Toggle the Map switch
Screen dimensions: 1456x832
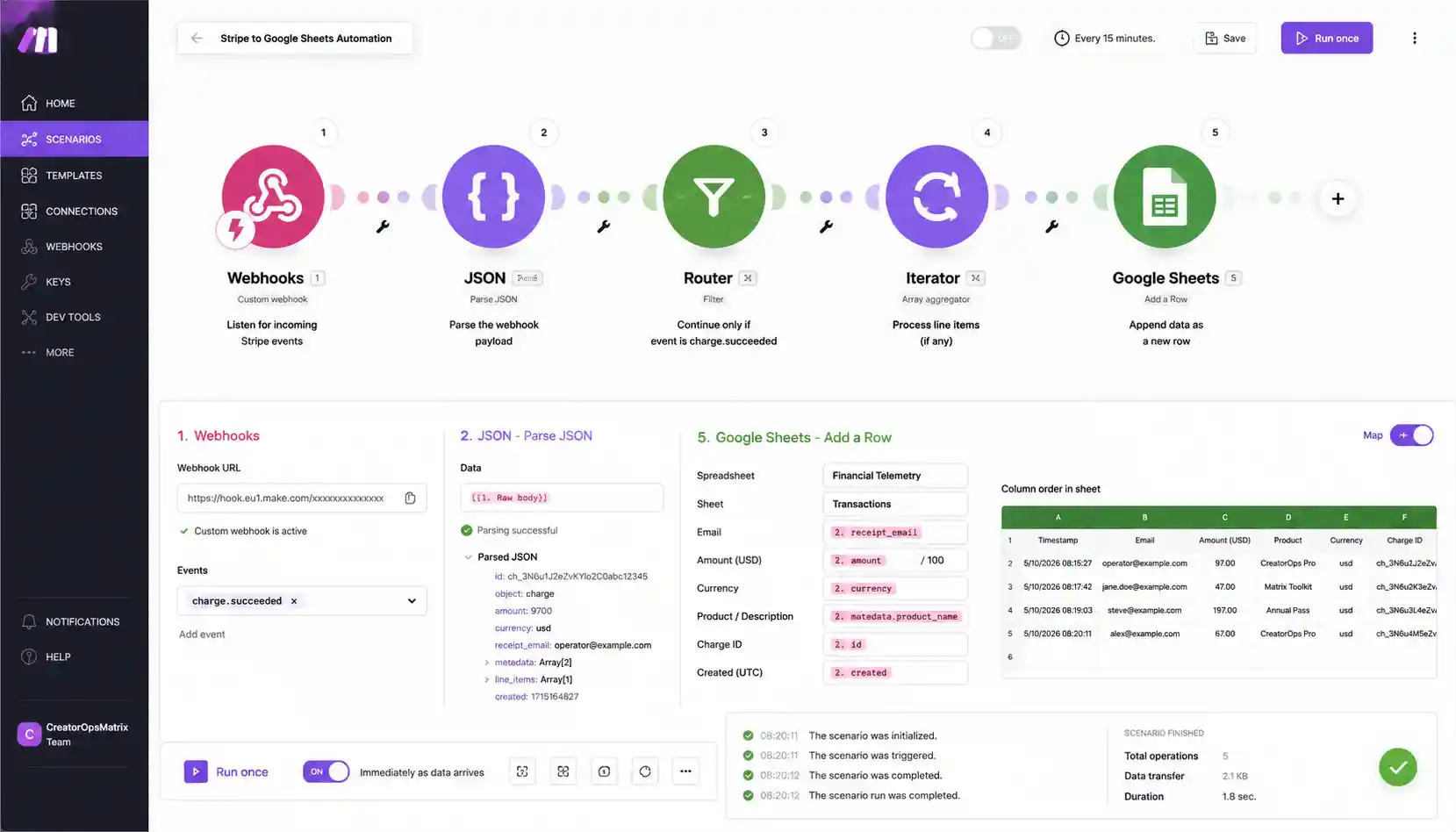coord(1411,435)
